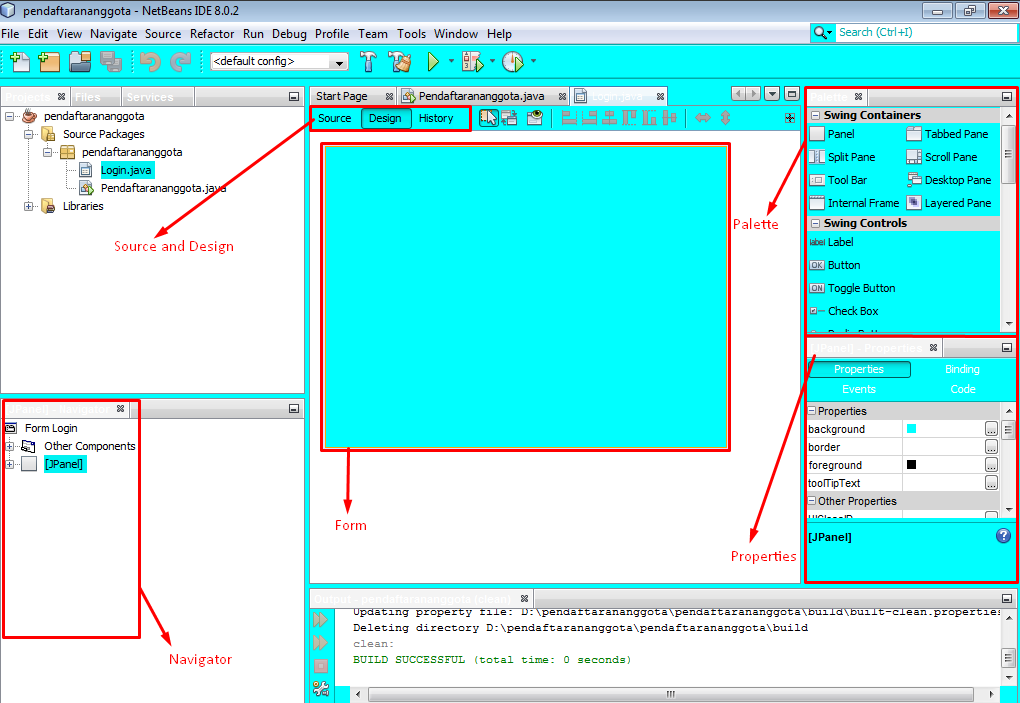Viewport: 1020px width, 703px height.
Task: Open the Run Project dropdown arrow
Action: point(451,61)
